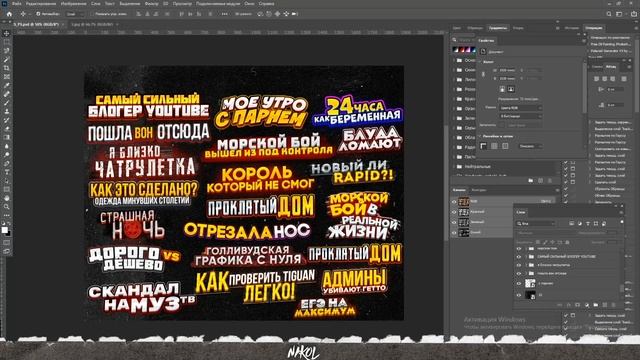640x360 pixels.
Task: Switch to the Градиенты panel tab
Action: [498, 28]
